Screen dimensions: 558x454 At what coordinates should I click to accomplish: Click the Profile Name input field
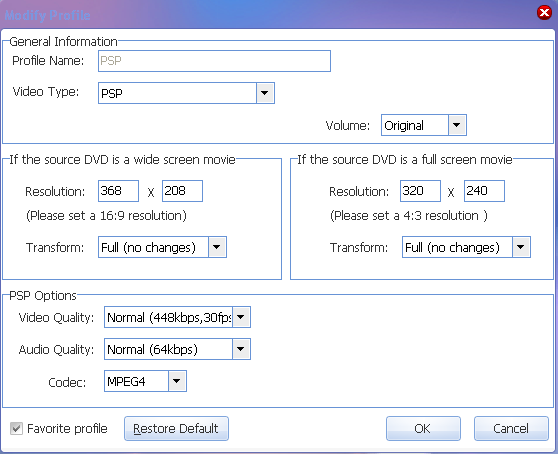pos(214,61)
